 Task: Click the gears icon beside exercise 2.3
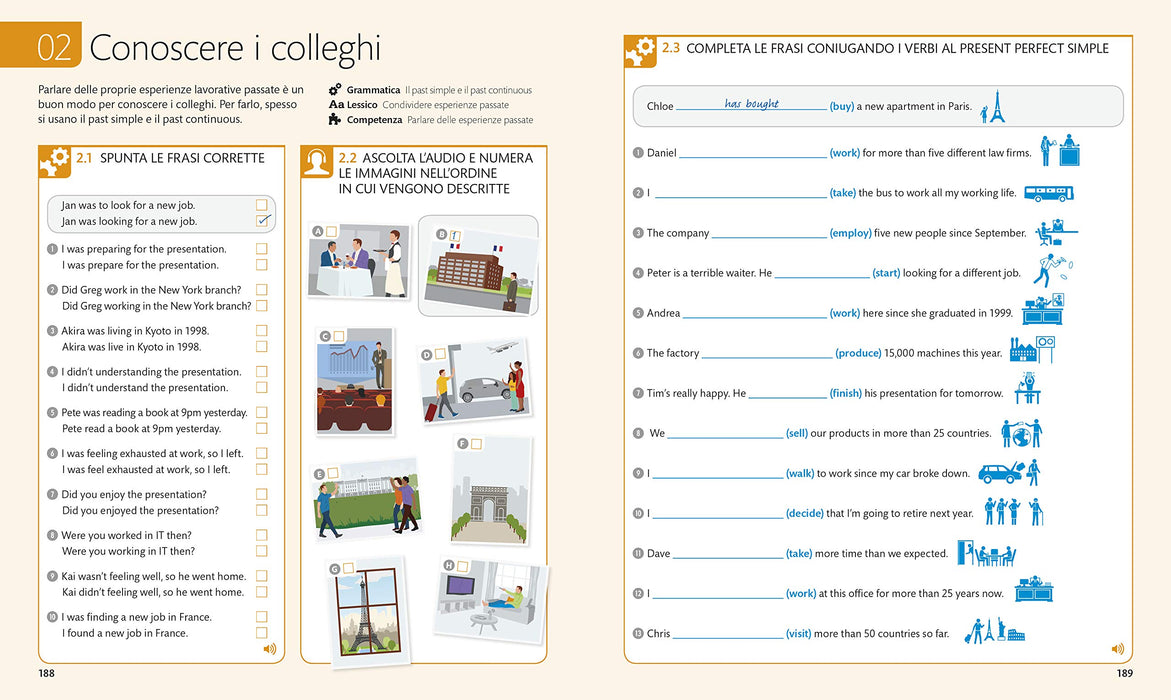[640, 52]
